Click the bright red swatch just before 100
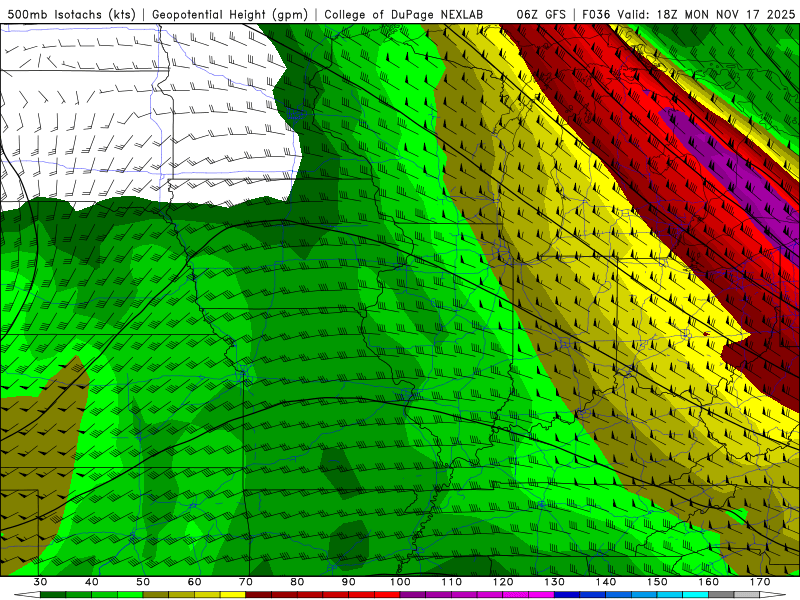Viewport: 800px width, 600px height. click(x=388, y=595)
